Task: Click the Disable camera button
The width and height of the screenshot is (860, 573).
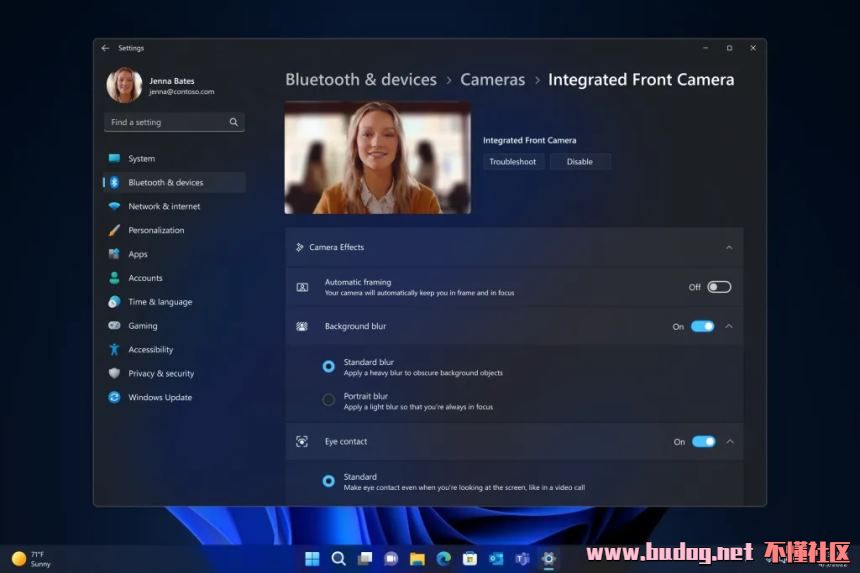Action: pos(580,162)
